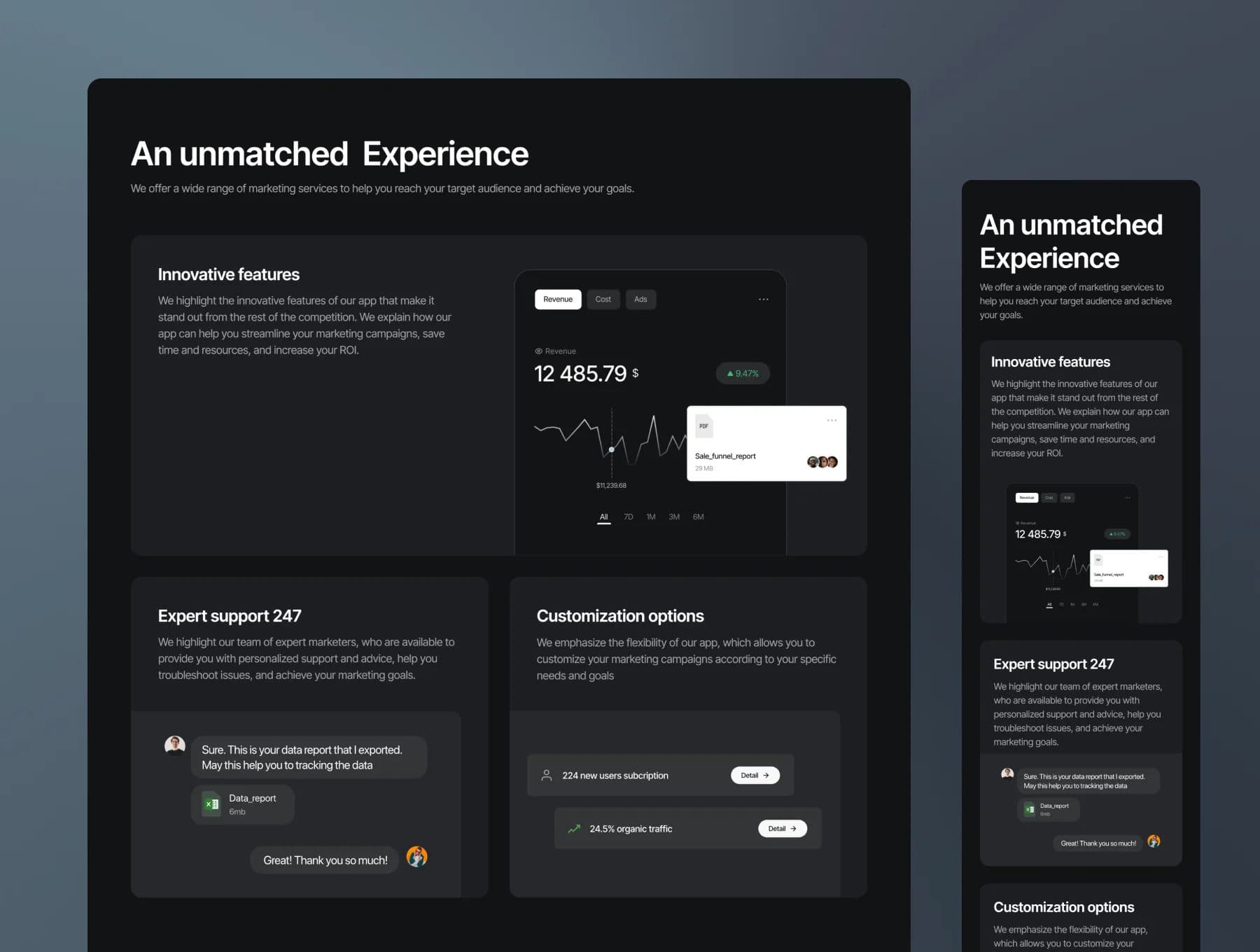The image size is (1260, 952).
Task: Click the $11,239.68 chart value label
Action: (611, 486)
